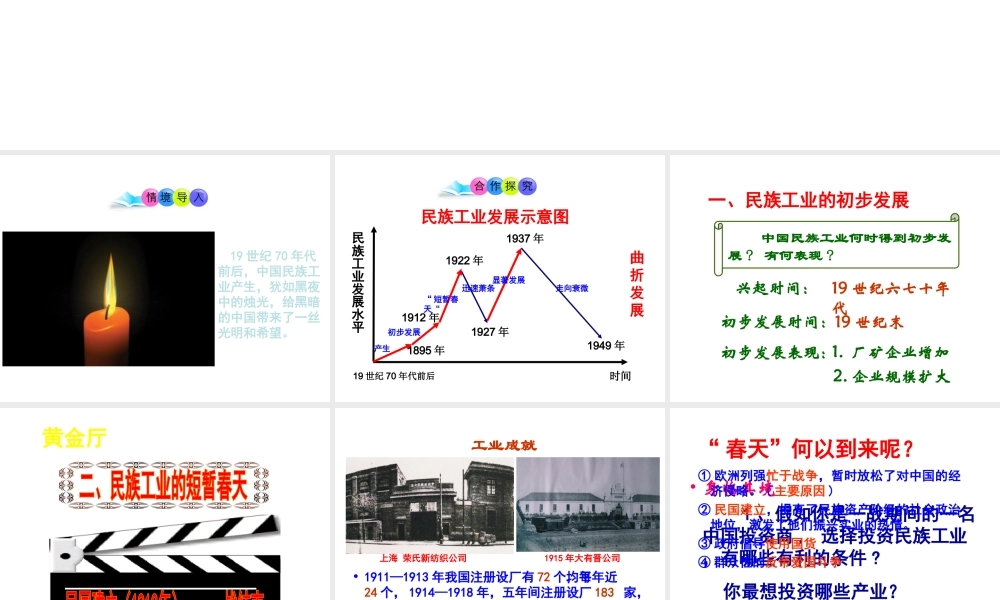Click the orange 19 世纪六七十年代 answer
The image size is (1000, 600).
(x=890, y=296)
